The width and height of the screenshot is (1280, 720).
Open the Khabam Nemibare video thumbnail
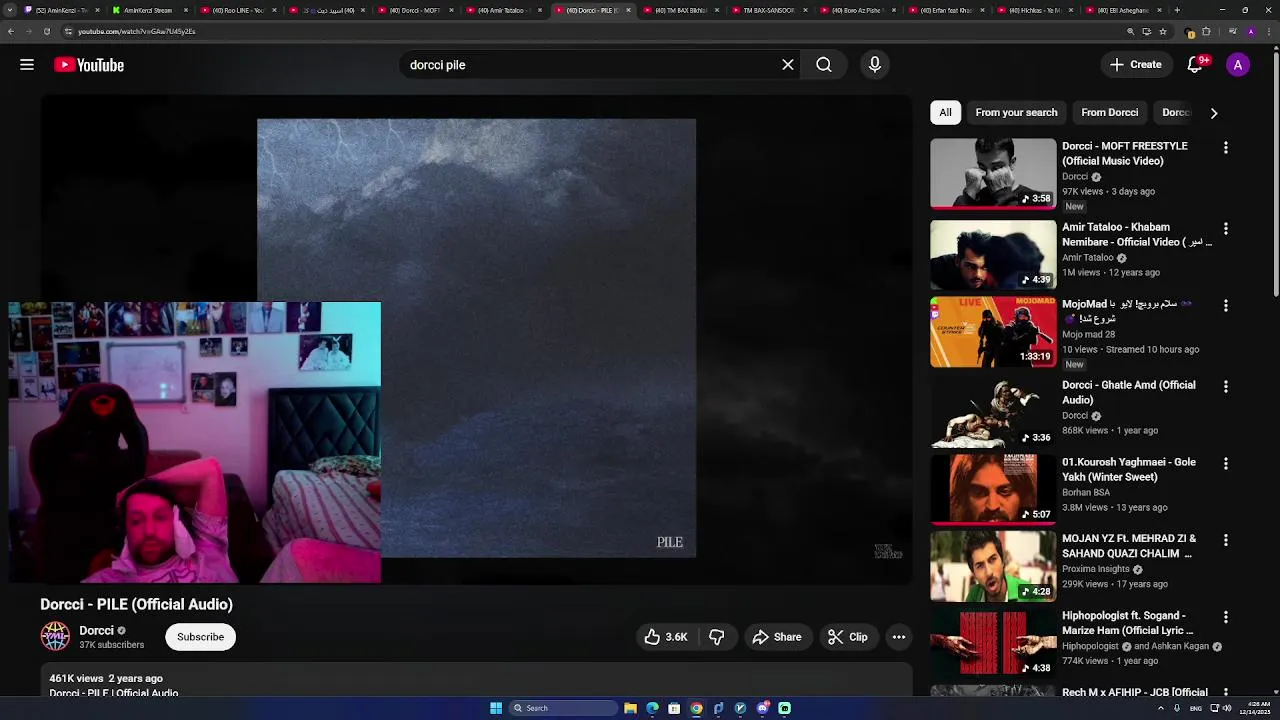tap(993, 255)
